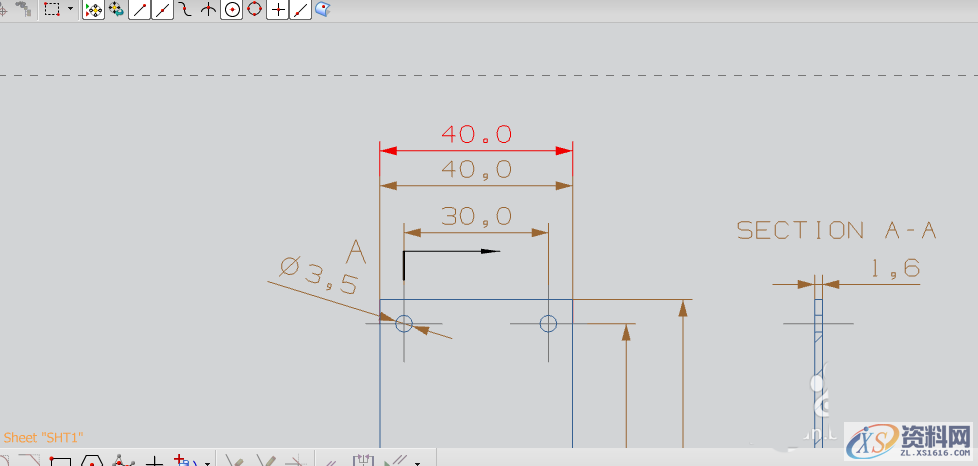This screenshot has width=978, height=466.
Task: Enable Quadrant Point snap icon
Action: point(255,10)
